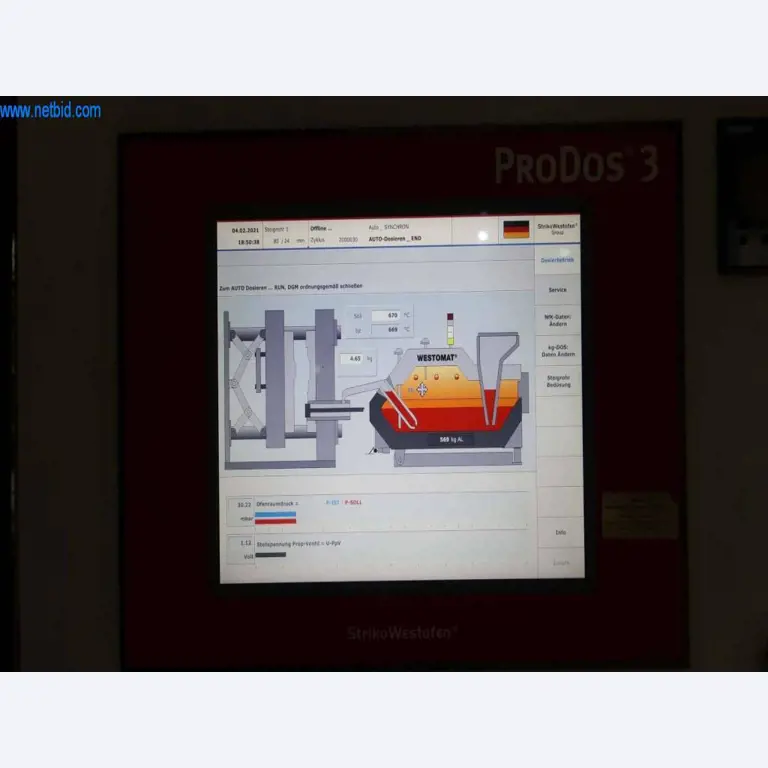Open Steigrohr Bedienung panel

(558, 381)
